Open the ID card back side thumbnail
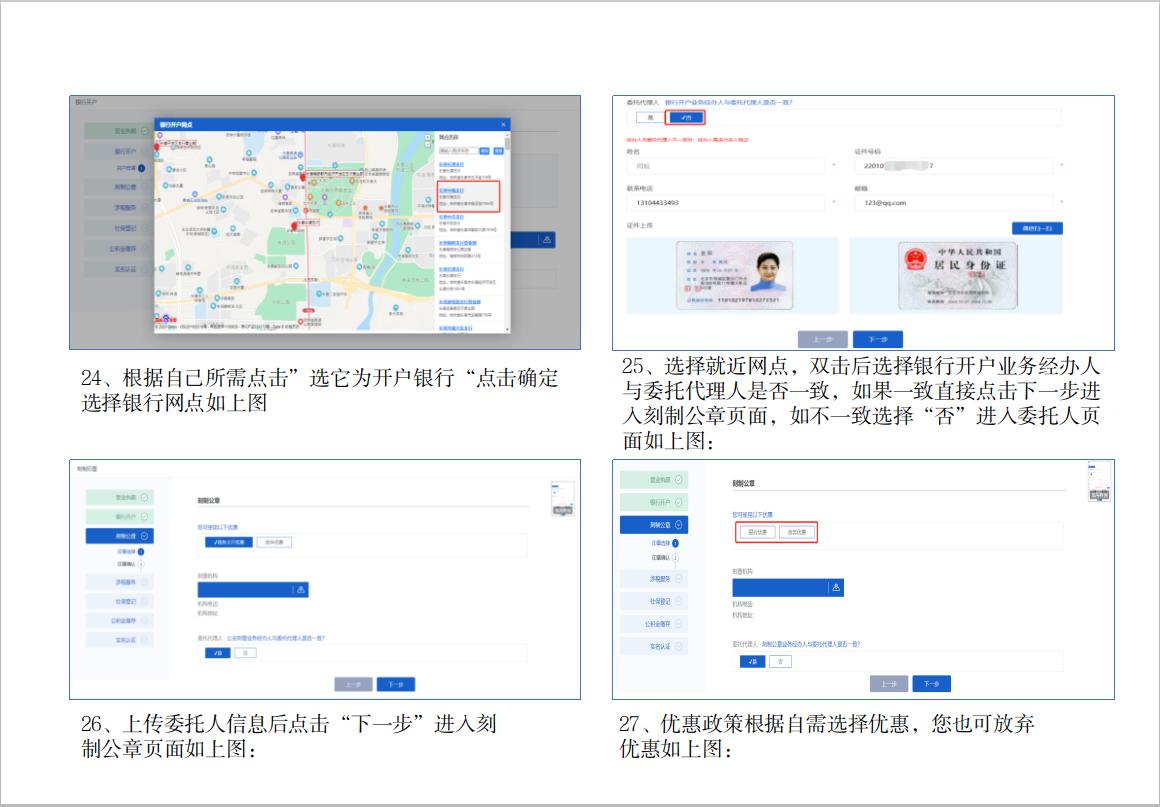 coord(957,275)
